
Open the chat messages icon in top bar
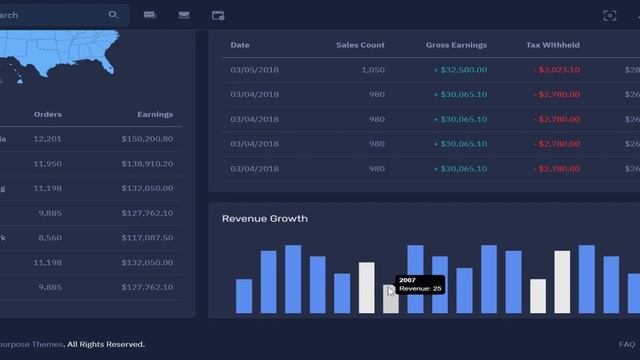pyautogui.click(x=150, y=16)
